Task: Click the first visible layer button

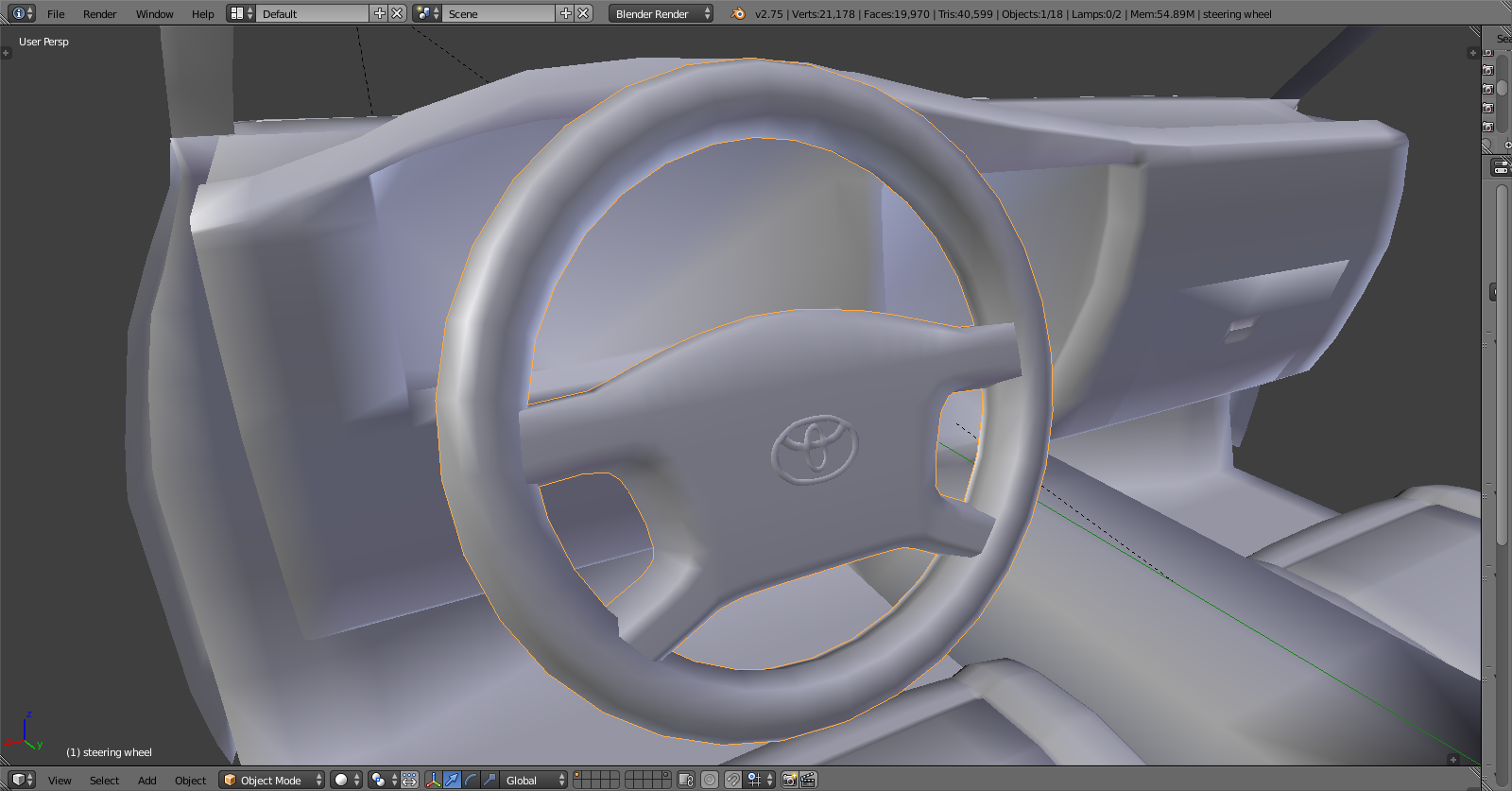Action: (577, 775)
